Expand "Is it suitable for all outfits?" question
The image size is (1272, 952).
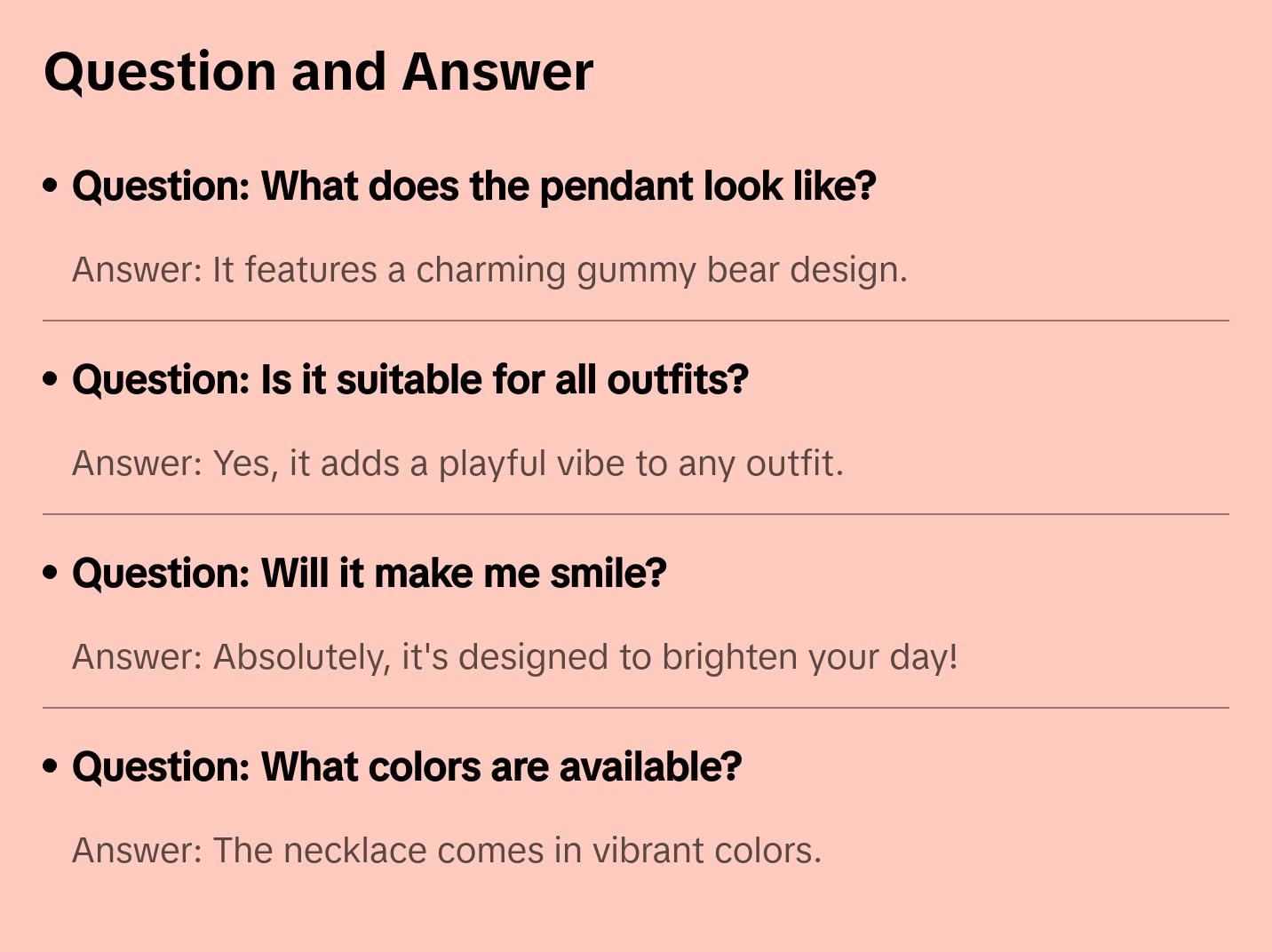click(x=409, y=380)
